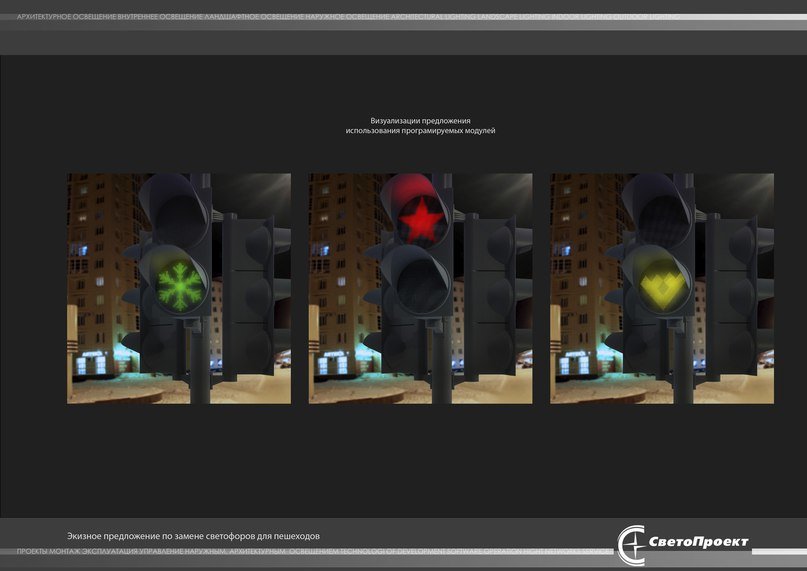Select the middle traffic light visualization image
The image size is (807, 571).
click(420, 288)
